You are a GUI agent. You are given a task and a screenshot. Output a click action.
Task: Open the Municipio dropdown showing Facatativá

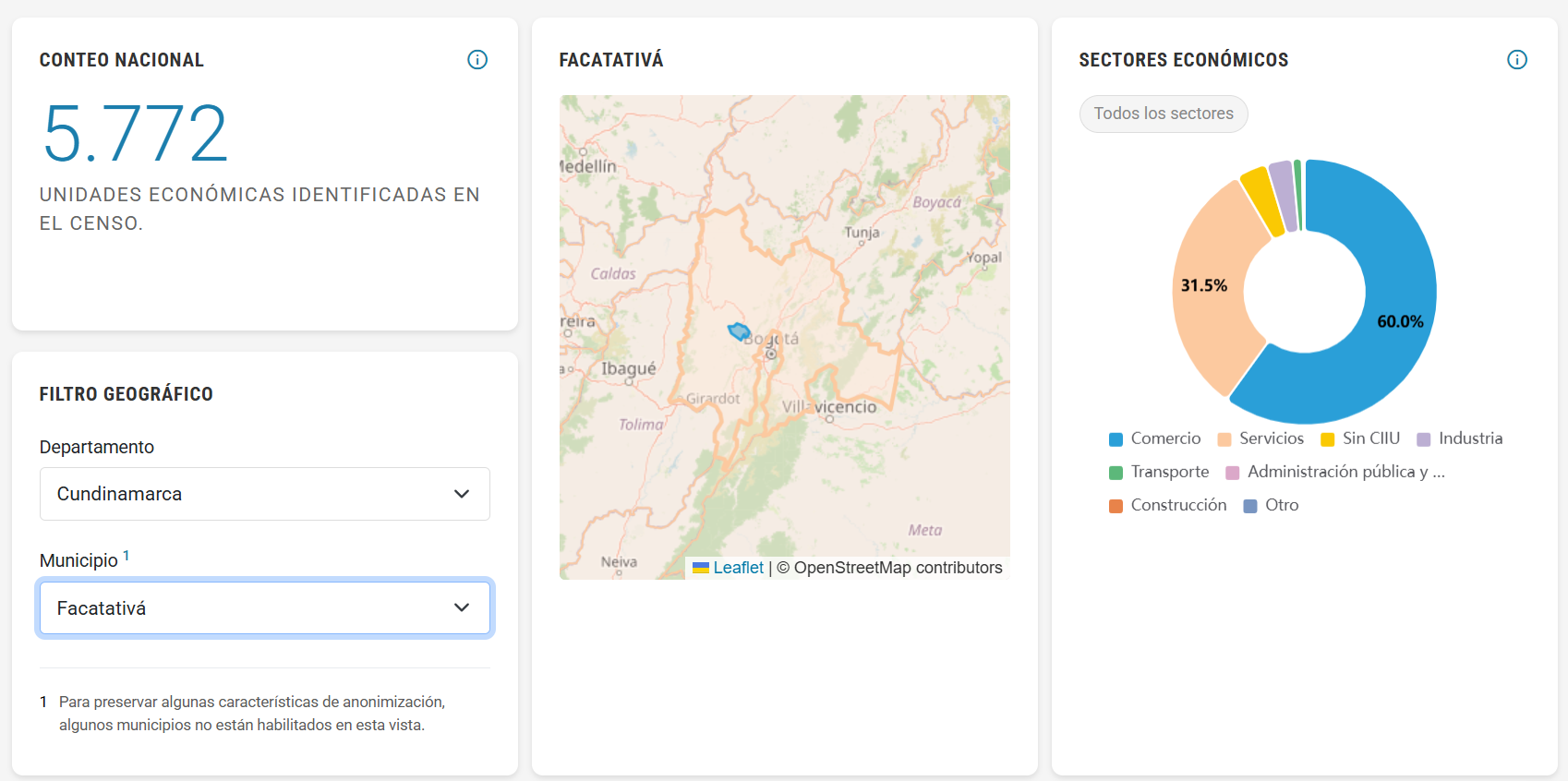(264, 608)
